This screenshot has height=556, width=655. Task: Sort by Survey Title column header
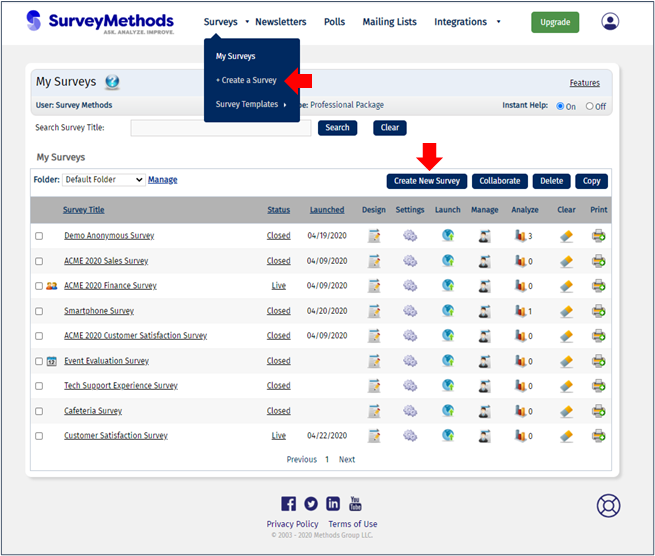pyautogui.click(x=84, y=210)
